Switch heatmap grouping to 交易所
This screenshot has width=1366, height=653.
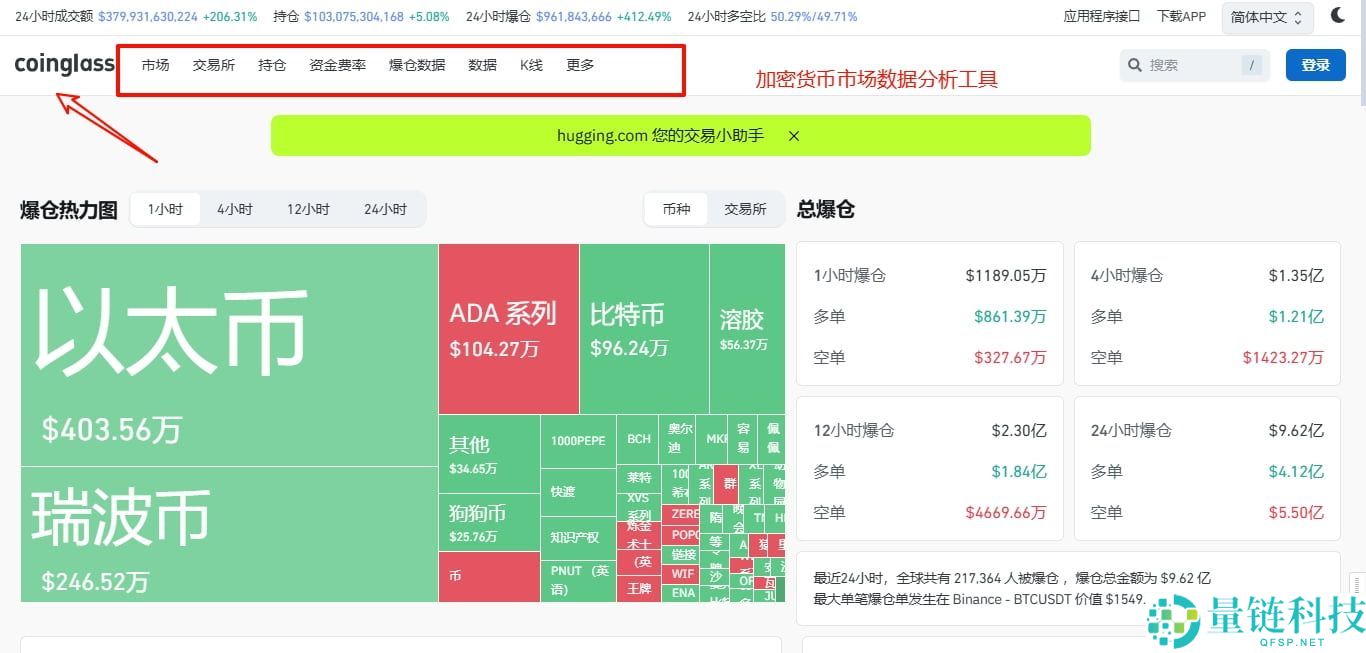(x=744, y=209)
